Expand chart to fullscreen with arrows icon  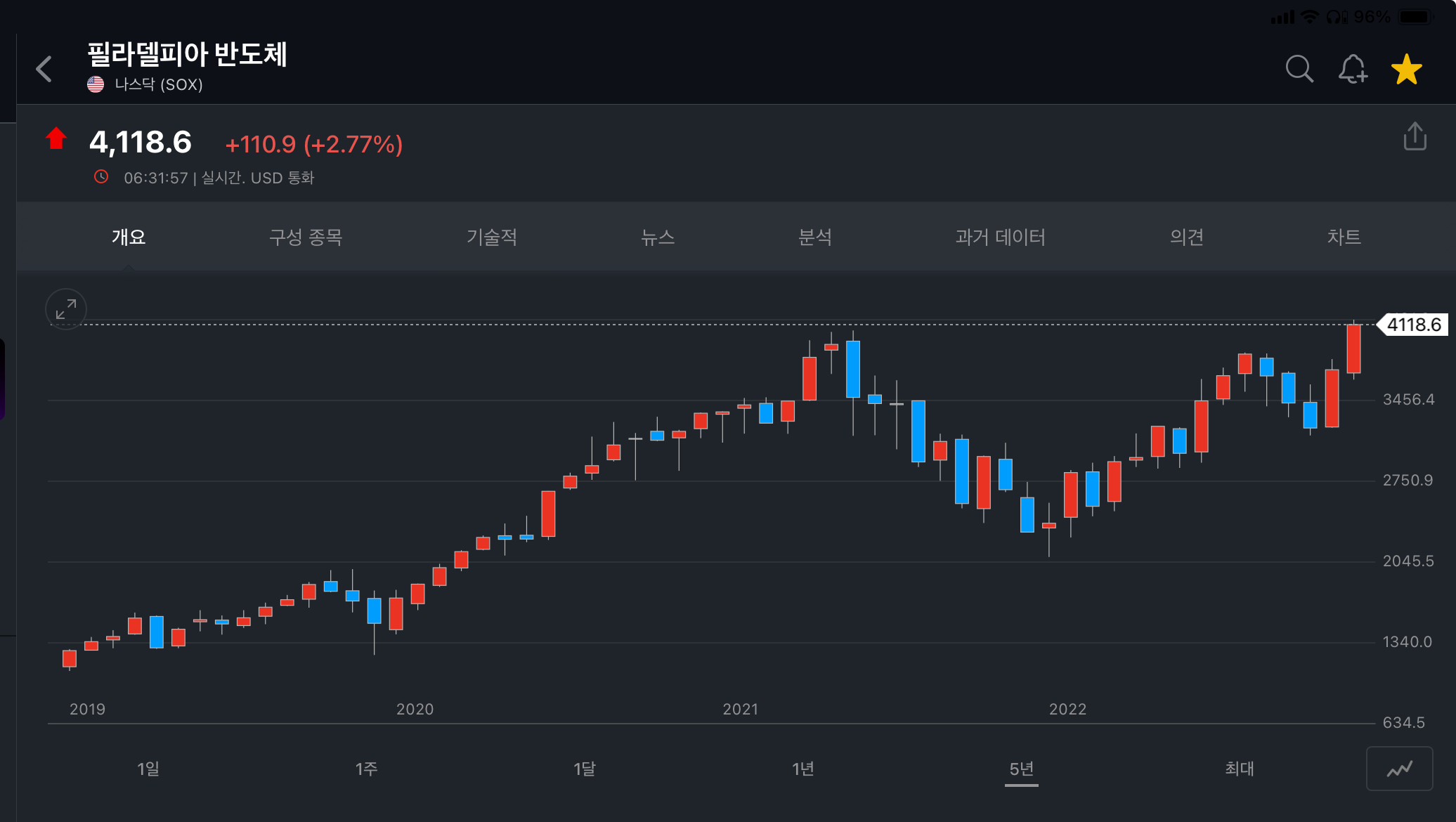click(66, 309)
